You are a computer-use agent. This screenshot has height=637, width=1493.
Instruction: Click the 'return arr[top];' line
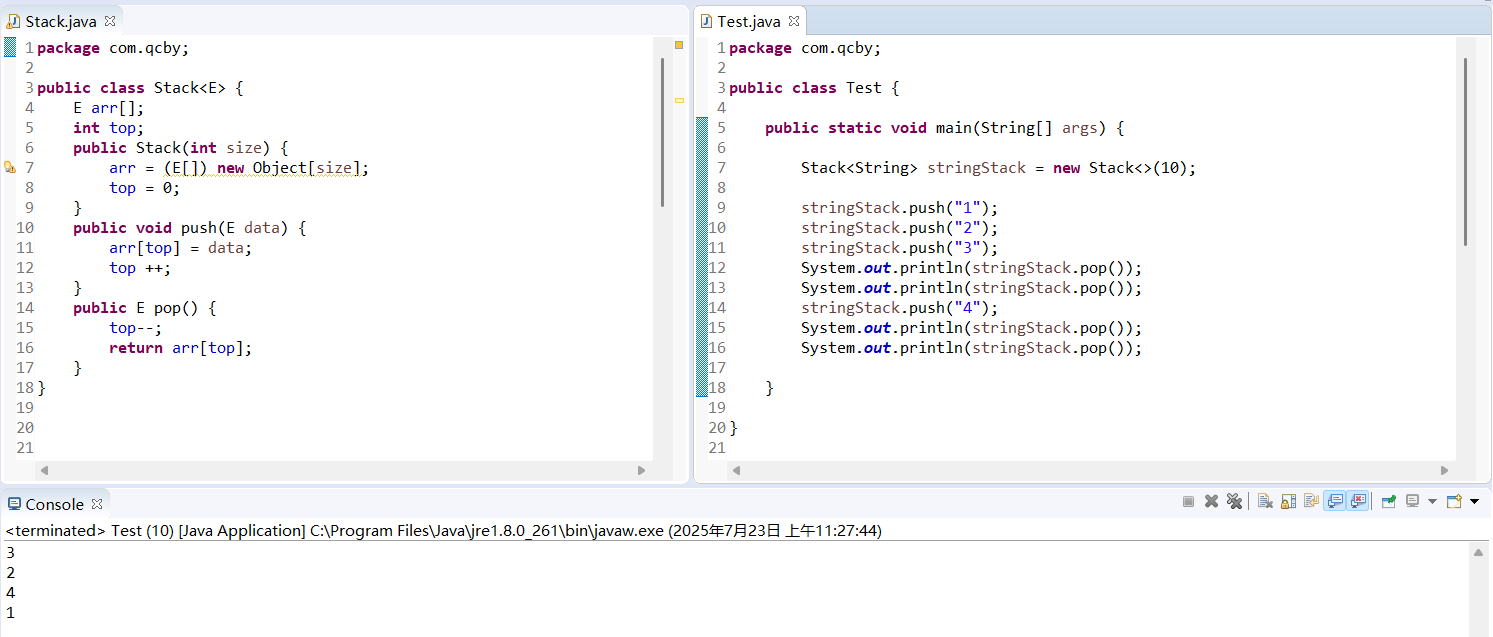[180, 348]
